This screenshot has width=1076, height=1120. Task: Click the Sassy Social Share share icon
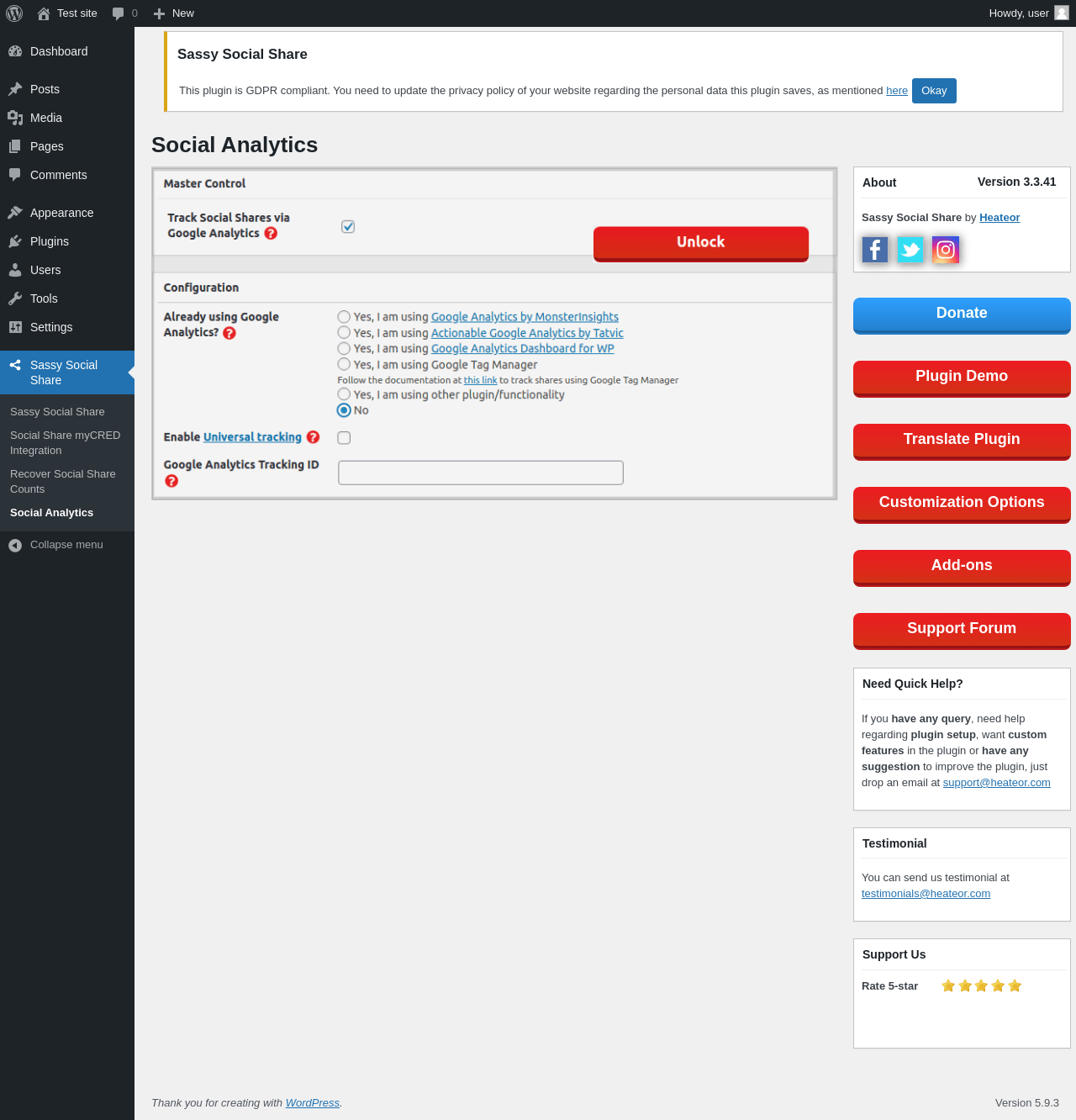pyautogui.click(x=15, y=365)
